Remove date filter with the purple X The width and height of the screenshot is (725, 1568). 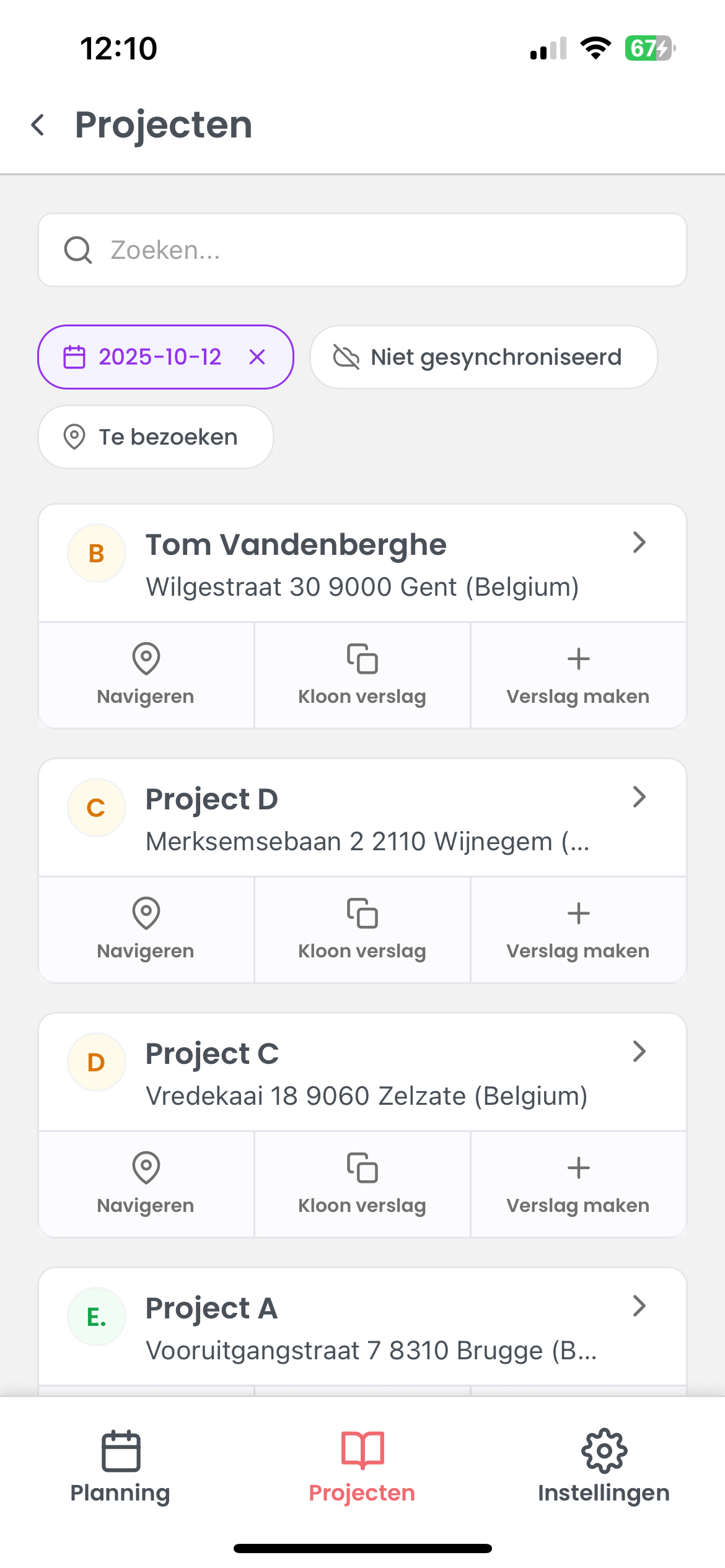click(257, 357)
